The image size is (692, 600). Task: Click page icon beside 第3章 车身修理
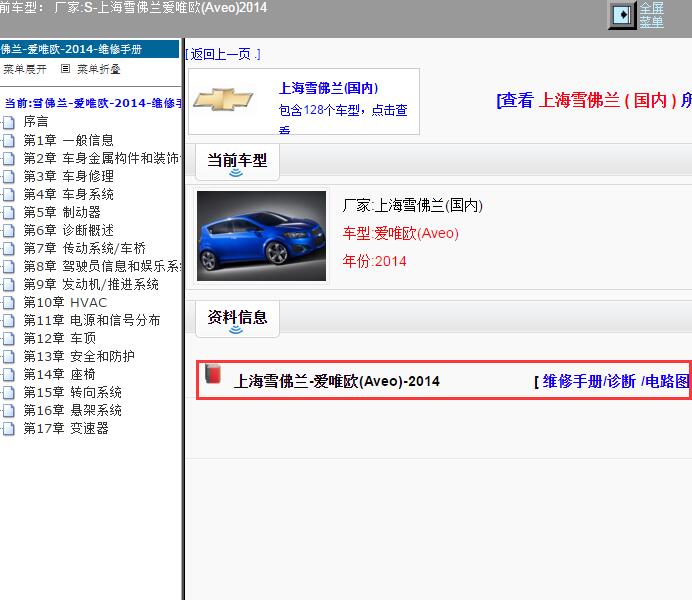click(9, 176)
